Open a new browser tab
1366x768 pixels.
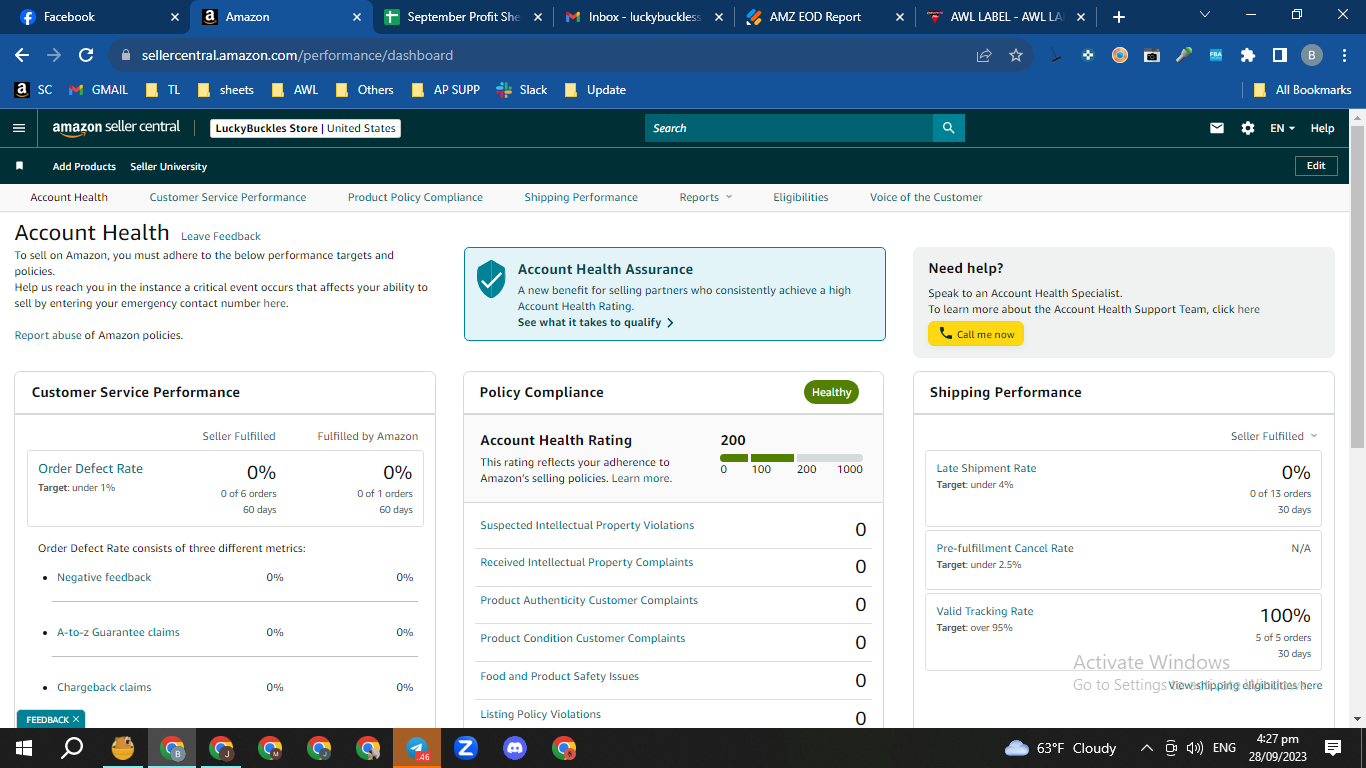point(1119,17)
